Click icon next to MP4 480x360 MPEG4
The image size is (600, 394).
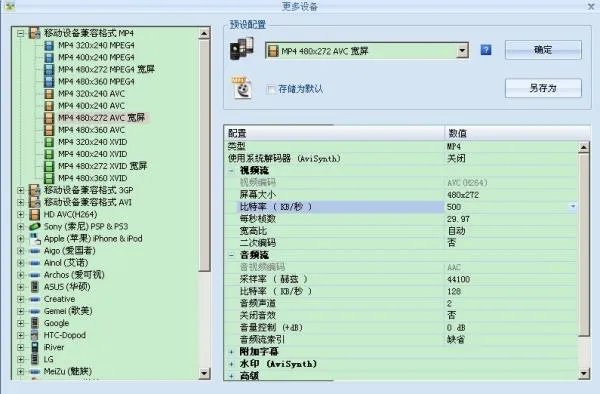coord(49,81)
